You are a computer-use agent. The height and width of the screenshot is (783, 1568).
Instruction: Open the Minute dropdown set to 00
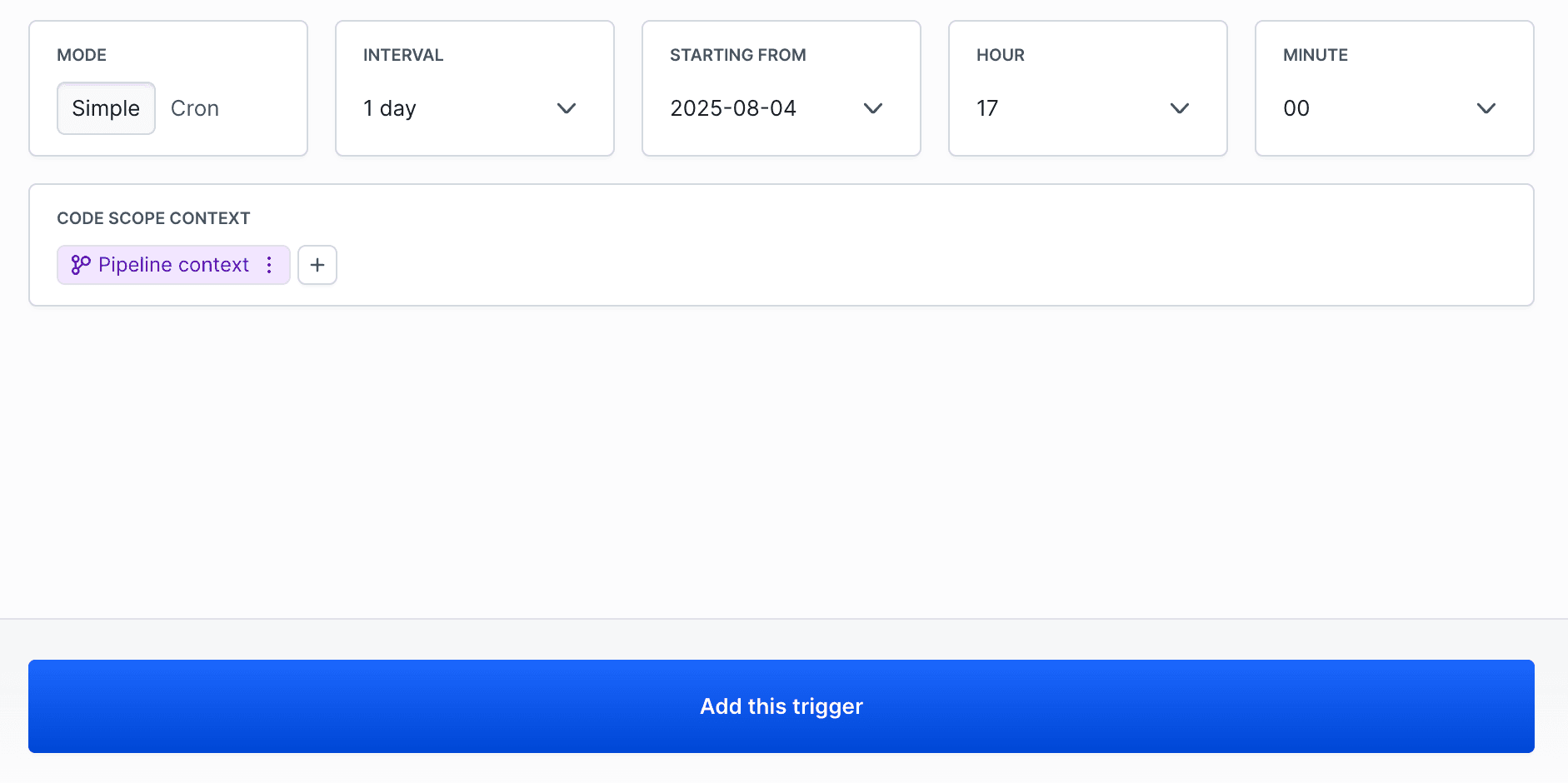point(1375,108)
